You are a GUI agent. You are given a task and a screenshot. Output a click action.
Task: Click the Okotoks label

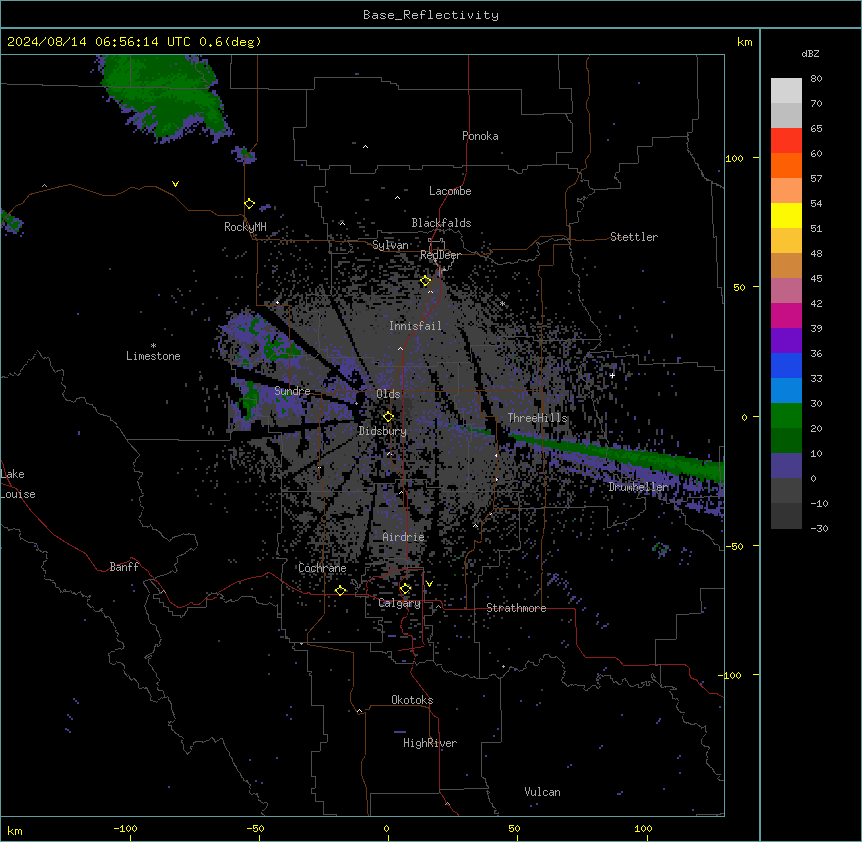pyautogui.click(x=412, y=700)
